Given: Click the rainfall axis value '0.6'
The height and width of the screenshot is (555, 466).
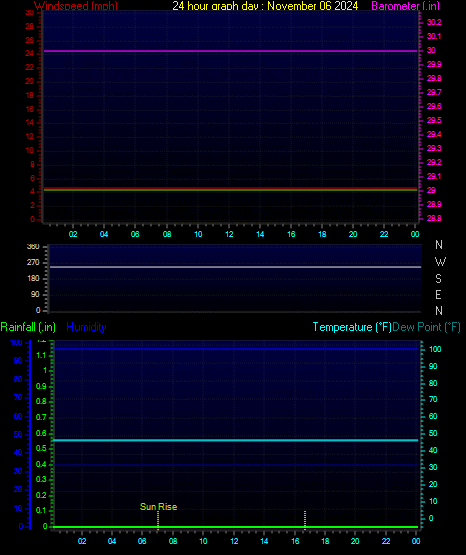Looking at the screenshot, I should (41, 434).
